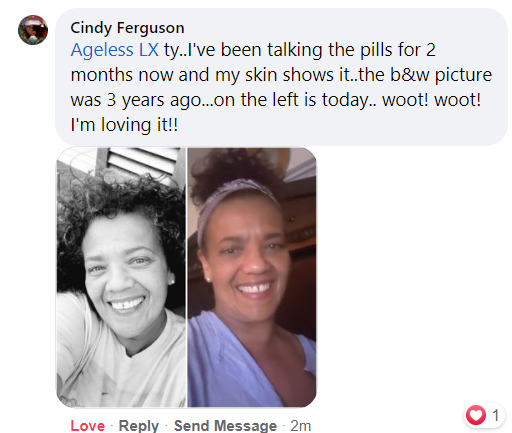Click the red heart reaction icon
512x433 pixels.
pos(476,415)
